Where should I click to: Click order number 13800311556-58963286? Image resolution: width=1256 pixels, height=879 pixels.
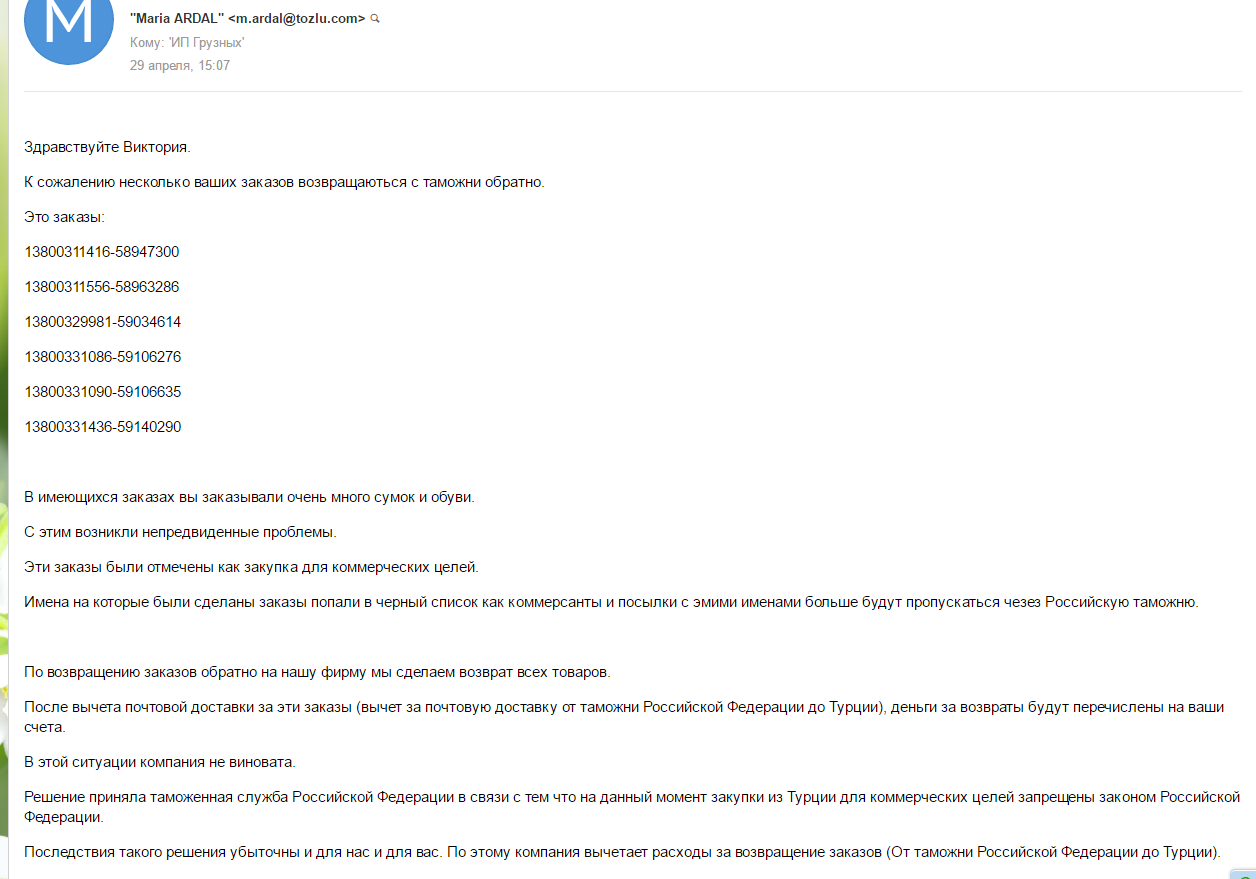pyautogui.click(x=102, y=287)
